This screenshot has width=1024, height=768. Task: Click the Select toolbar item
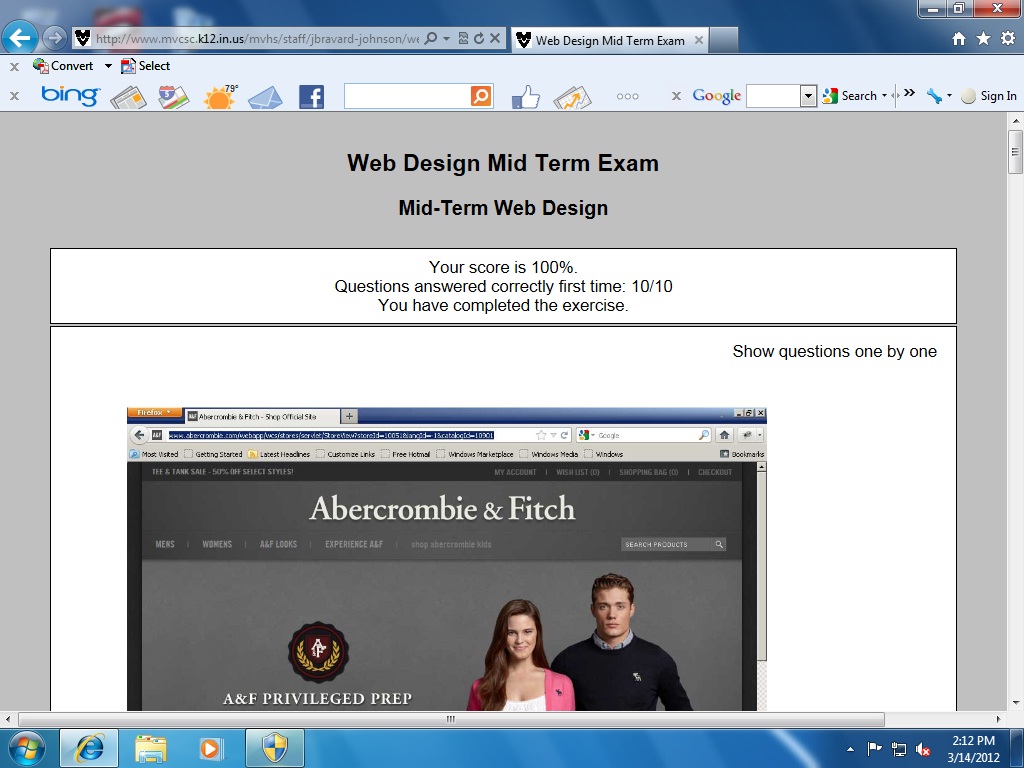click(146, 66)
